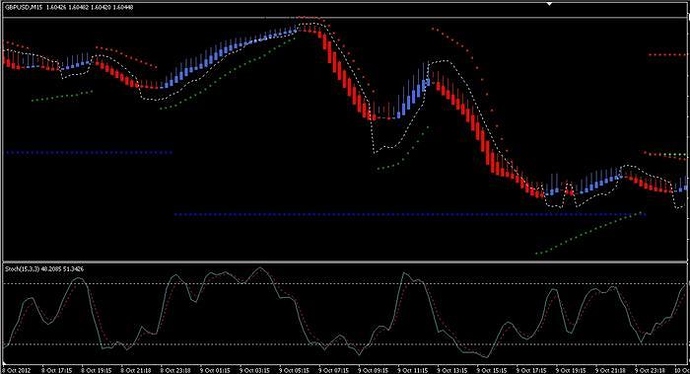Select the lower Stochastic oversold level line
The image size is (690, 374).
coord(345,345)
